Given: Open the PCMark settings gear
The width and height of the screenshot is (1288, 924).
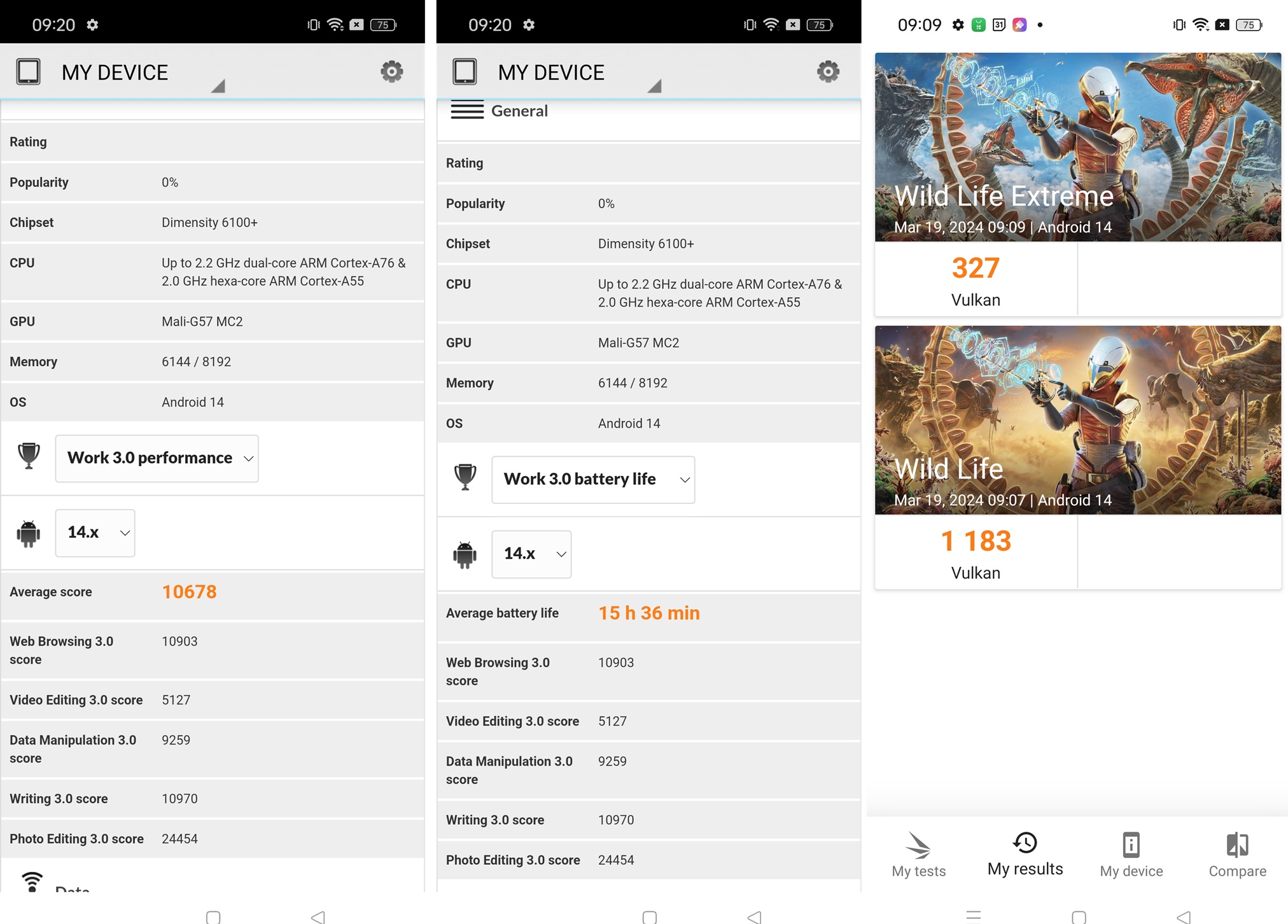Looking at the screenshot, I should pos(391,71).
